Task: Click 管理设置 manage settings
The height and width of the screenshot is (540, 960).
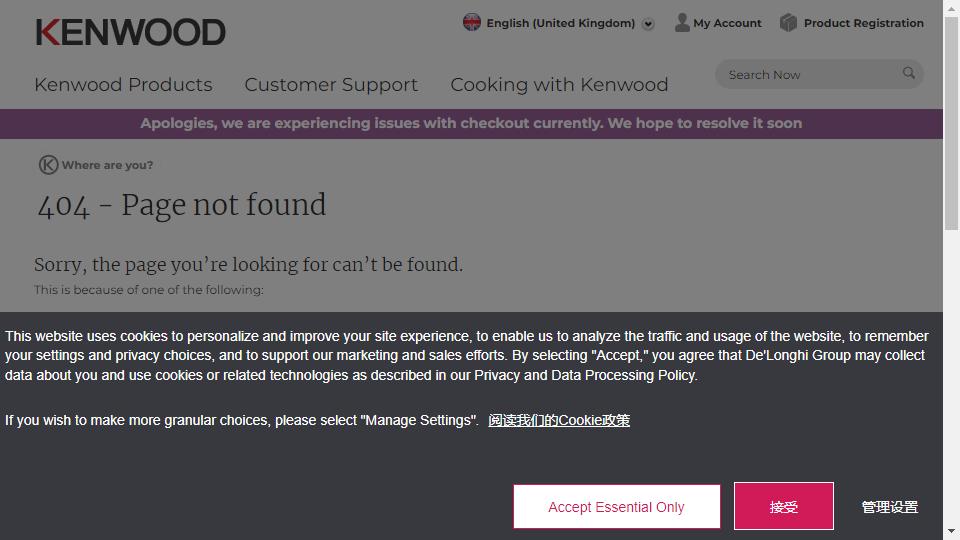Action: (x=889, y=507)
